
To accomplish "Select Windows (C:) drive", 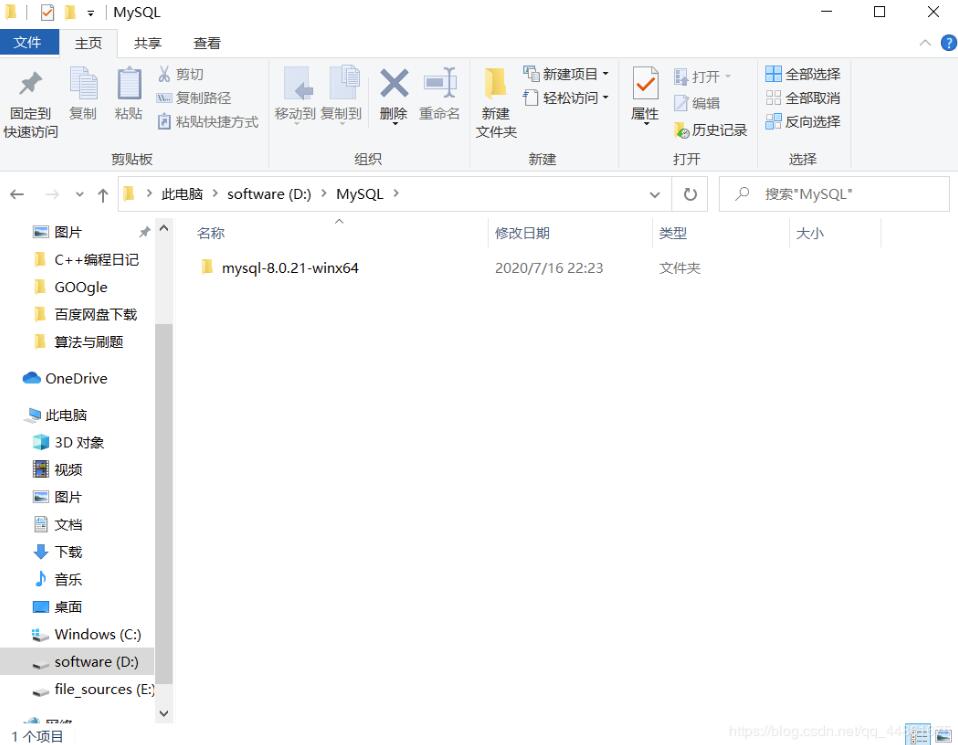I will 86,634.
